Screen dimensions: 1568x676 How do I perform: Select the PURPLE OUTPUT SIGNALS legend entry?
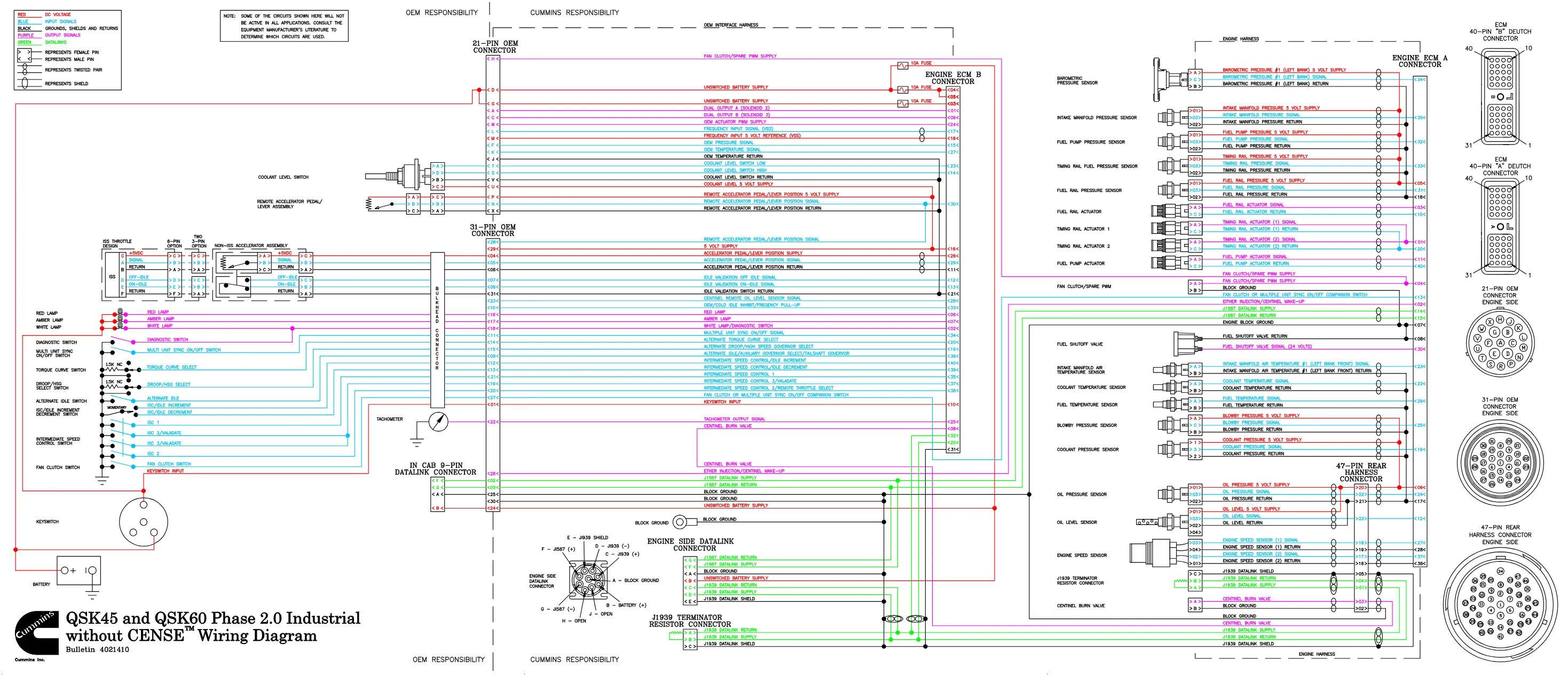[x=49, y=35]
